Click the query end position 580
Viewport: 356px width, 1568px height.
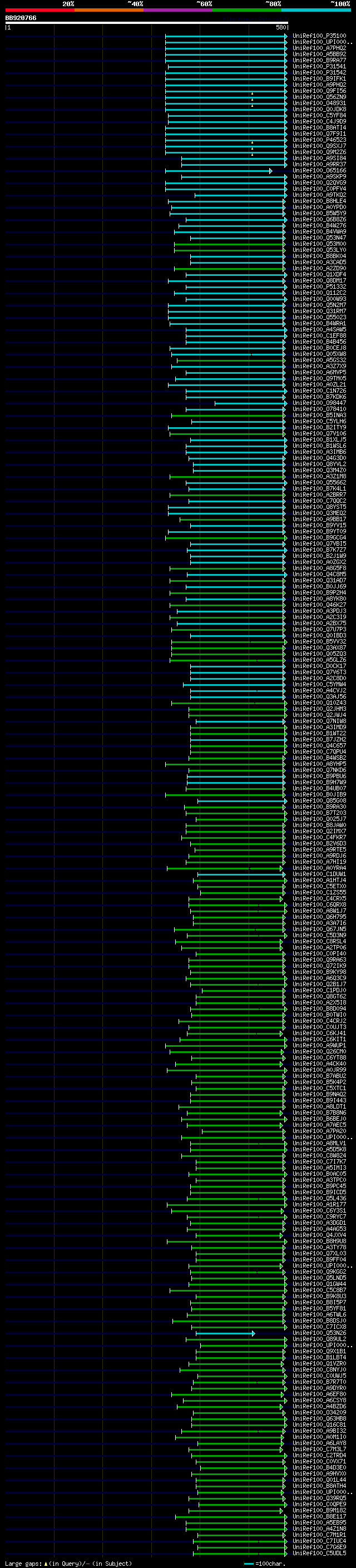pos(280,27)
